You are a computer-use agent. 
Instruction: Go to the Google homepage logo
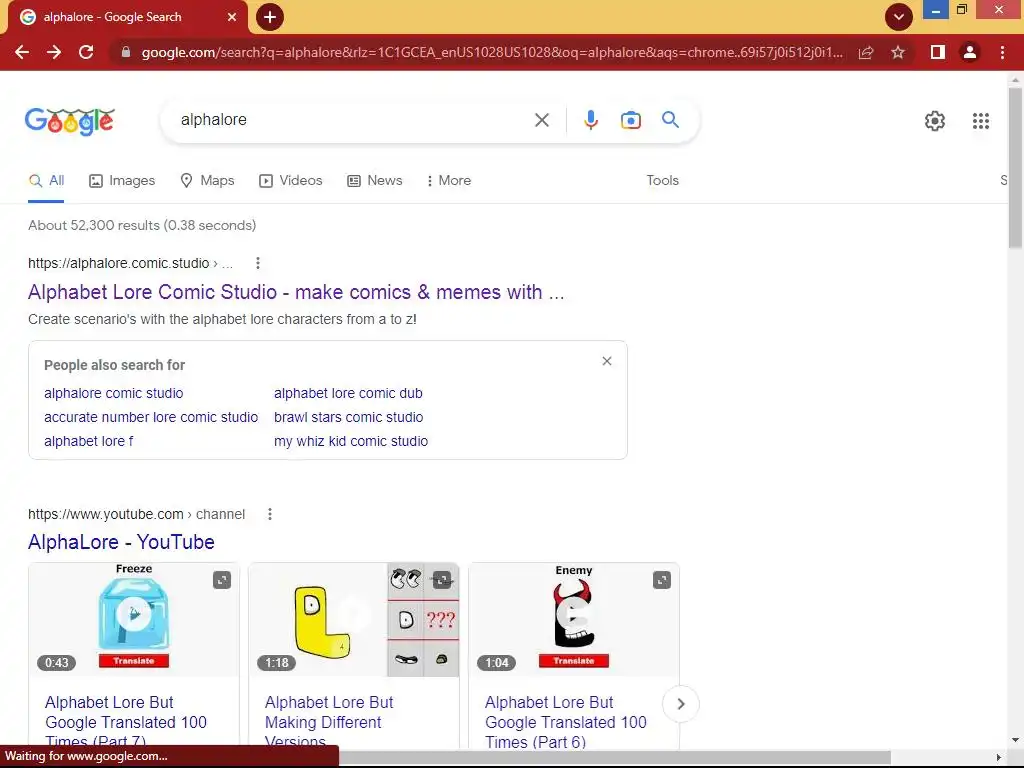click(70, 121)
